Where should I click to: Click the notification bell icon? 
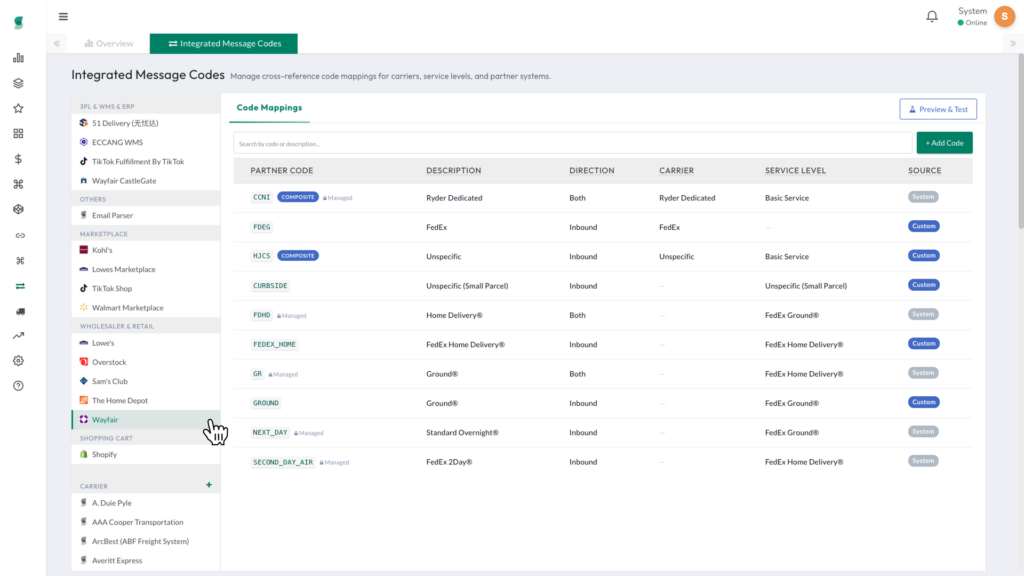click(932, 16)
